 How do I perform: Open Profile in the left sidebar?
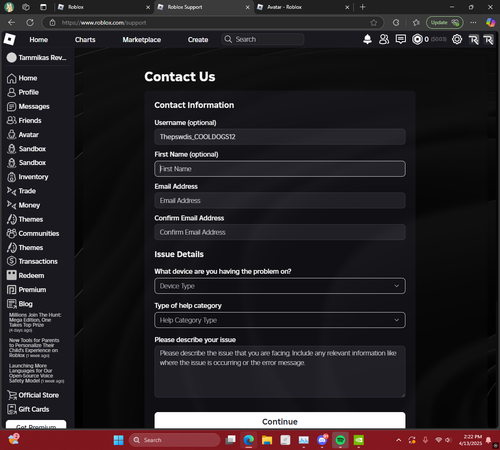coord(23,92)
